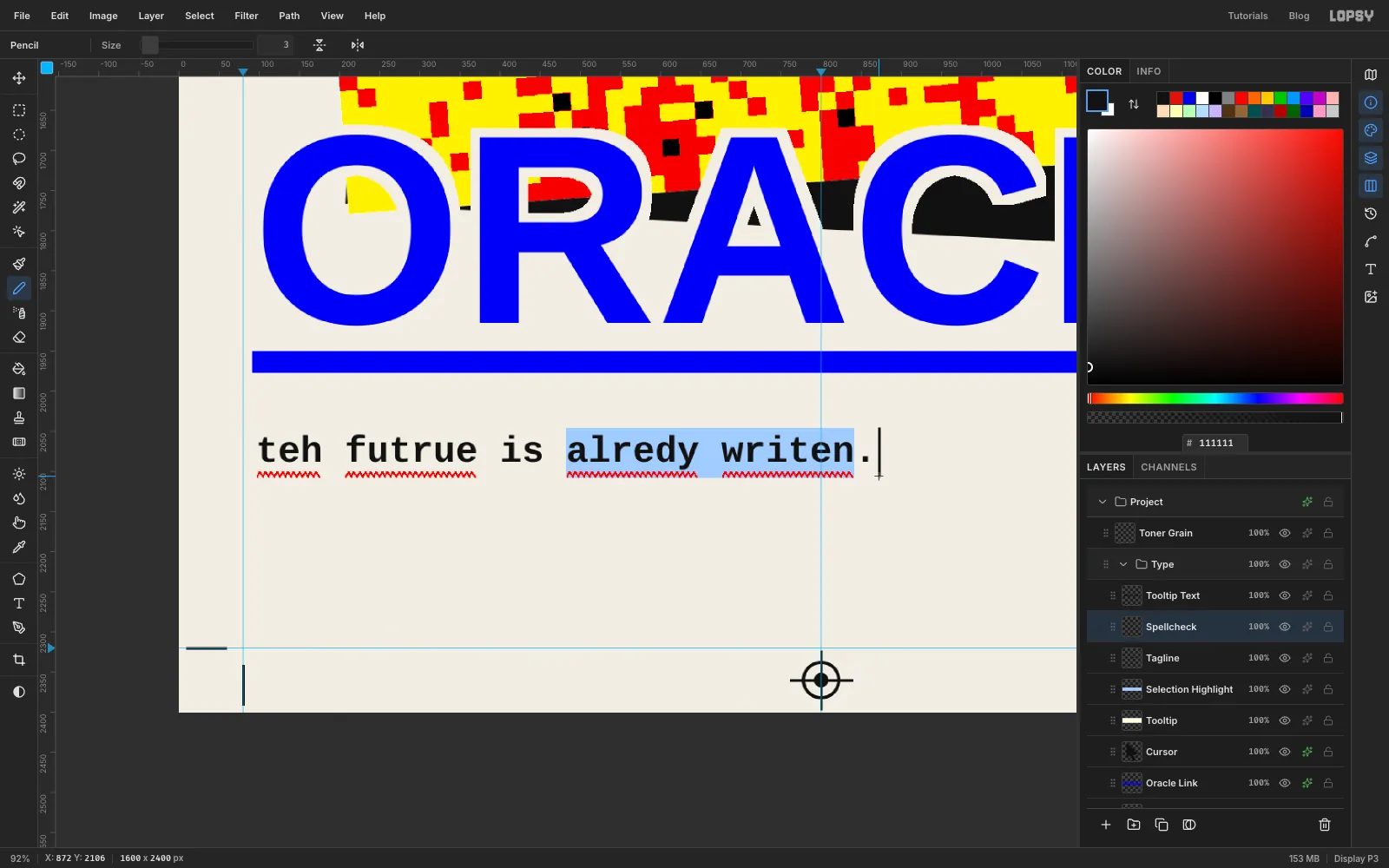Viewport: 1389px width, 868px height.
Task: Select the Eyedropper tool
Action: (19, 547)
